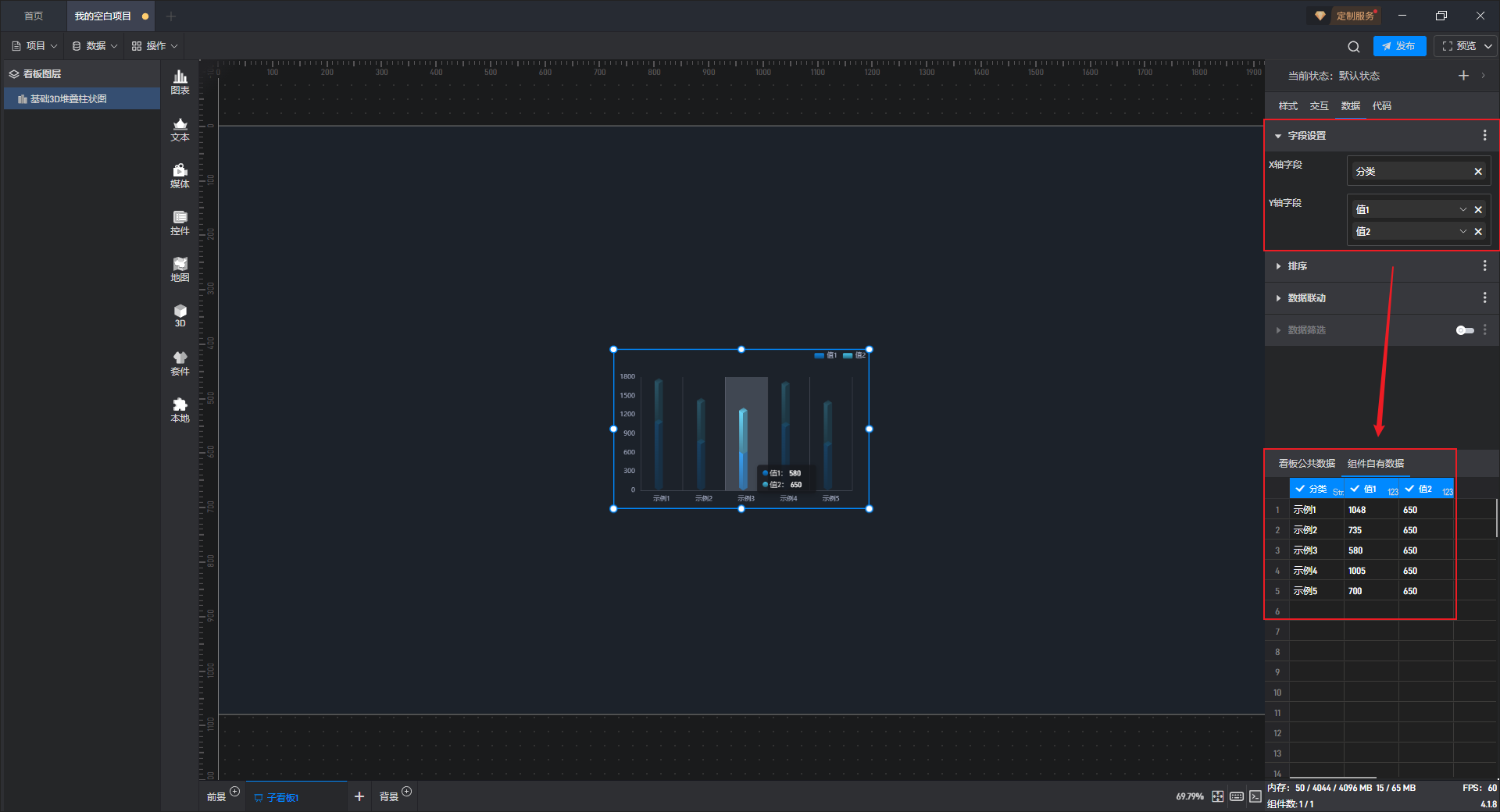1500x812 pixels.
Task: Open the 数据 dropdown menu
Action: (95, 46)
